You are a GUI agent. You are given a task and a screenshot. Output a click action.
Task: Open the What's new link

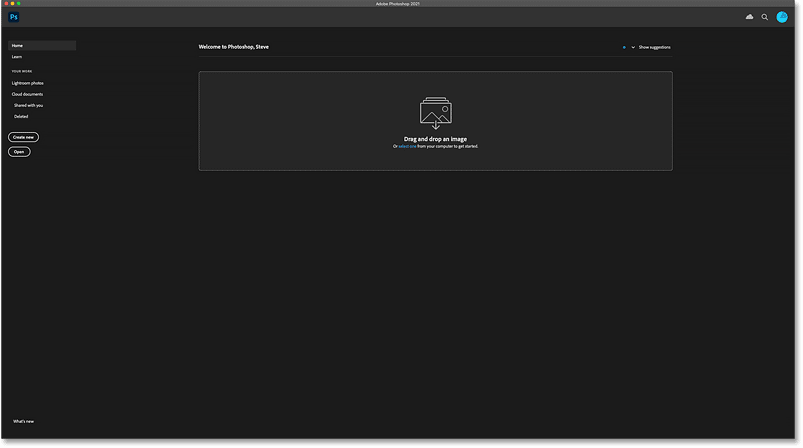tap(23, 421)
